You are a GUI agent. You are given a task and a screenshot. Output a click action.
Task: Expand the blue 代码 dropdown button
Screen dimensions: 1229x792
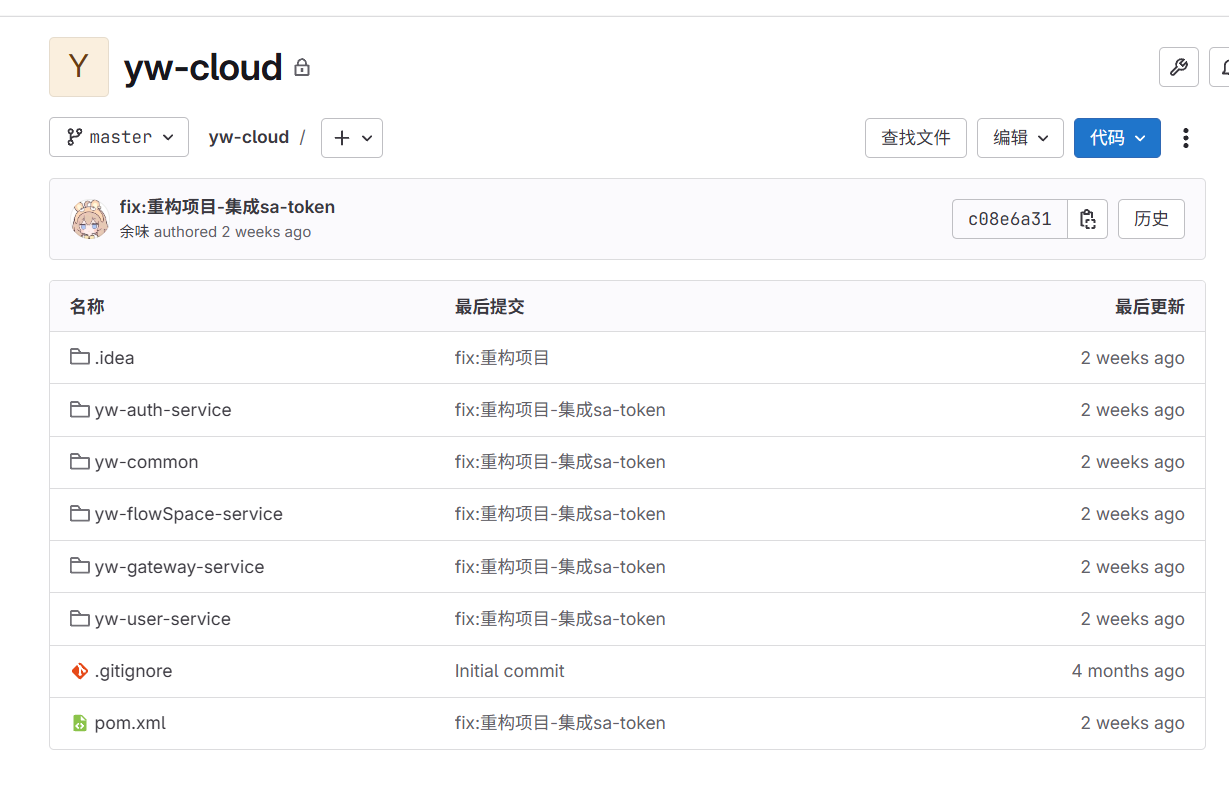[x=1117, y=138]
